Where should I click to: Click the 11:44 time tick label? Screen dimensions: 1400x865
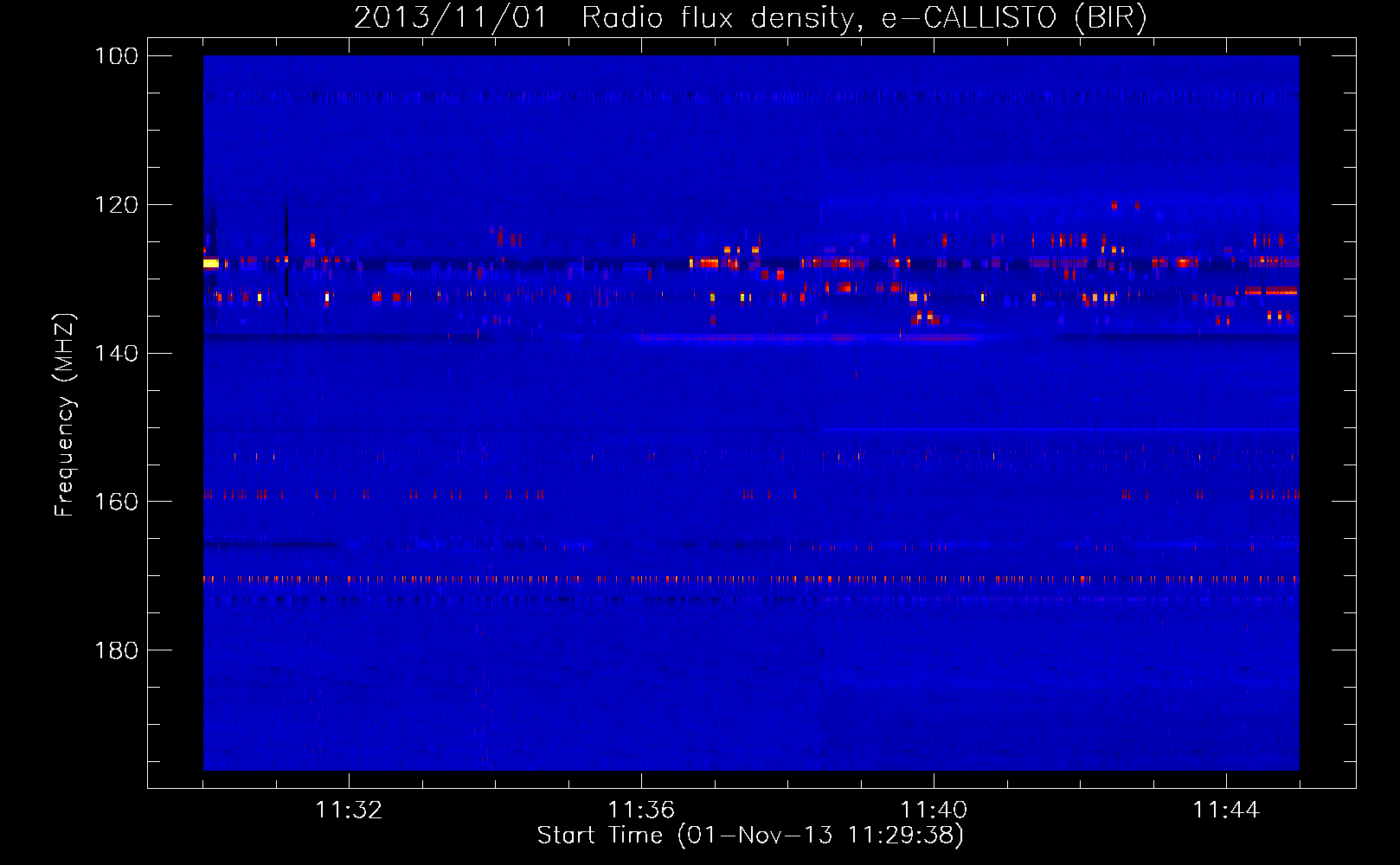[1226, 810]
